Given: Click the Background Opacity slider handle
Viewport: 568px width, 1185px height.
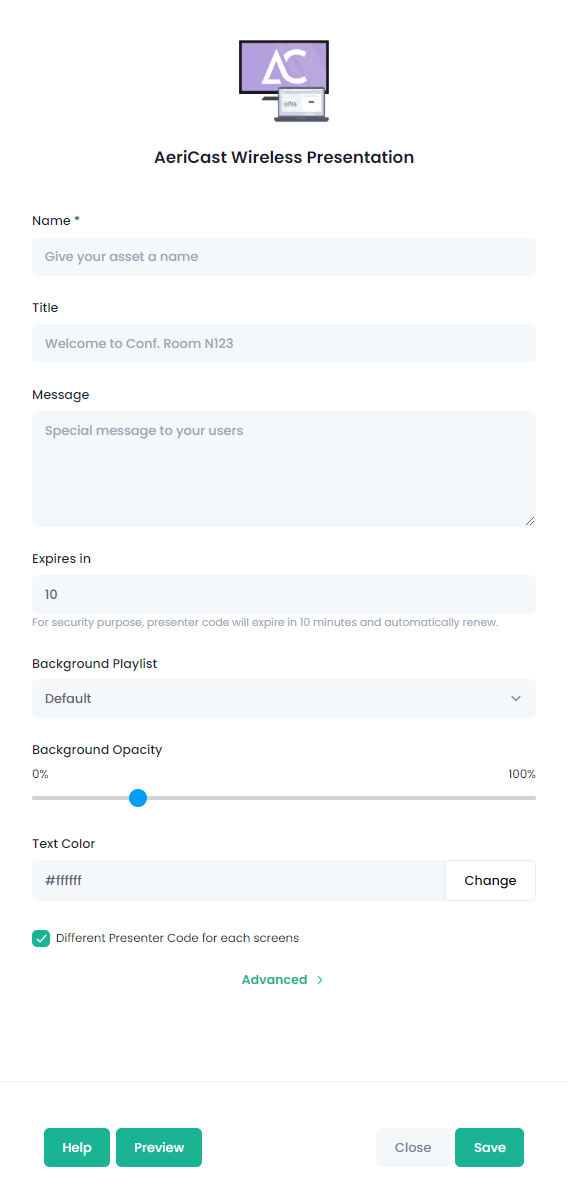Looking at the screenshot, I should click(x=137, y=797).
